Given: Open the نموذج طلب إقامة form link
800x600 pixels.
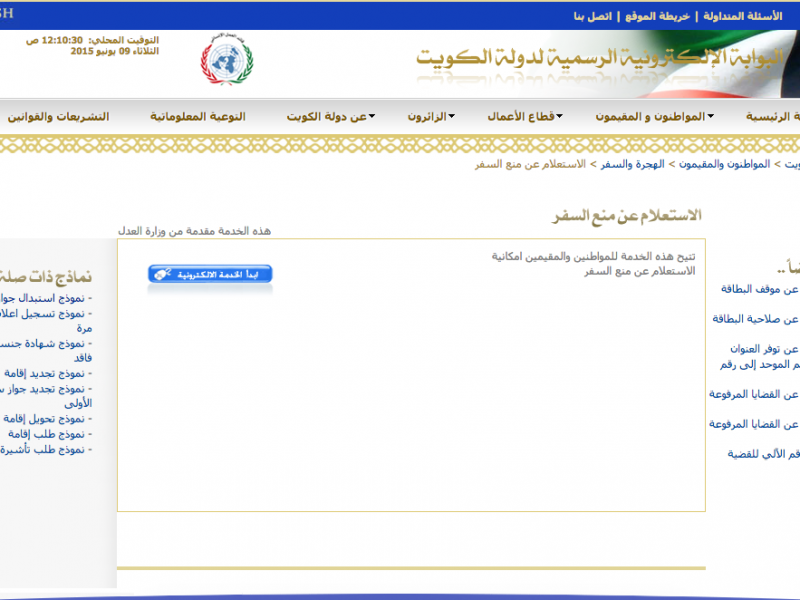Looking at the screenshot, I should 46,434.
